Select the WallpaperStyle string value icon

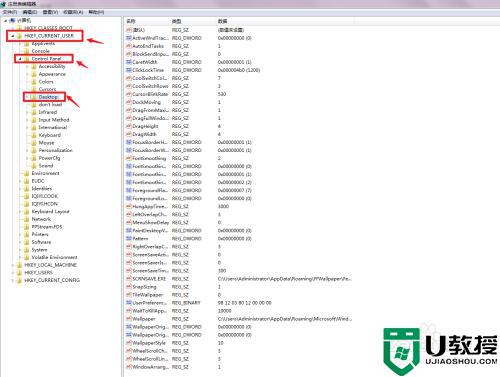click(x=129, y=343)
